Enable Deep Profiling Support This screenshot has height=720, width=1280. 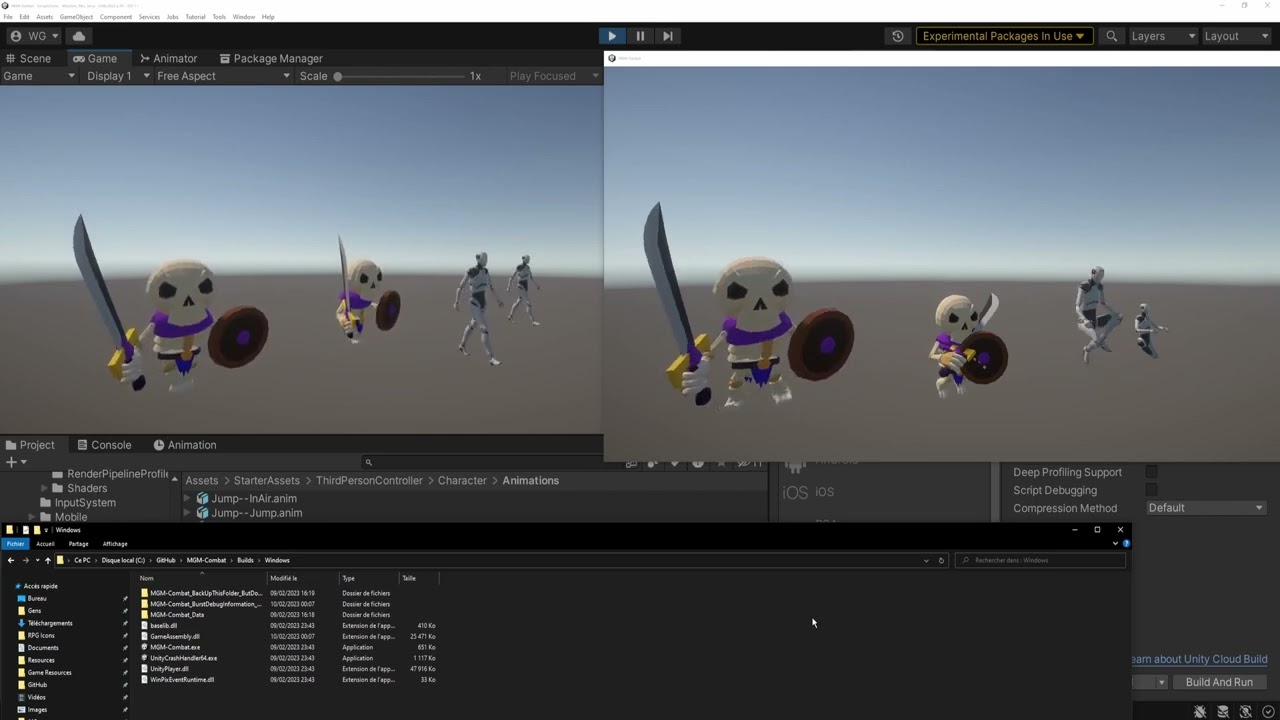1152,472
